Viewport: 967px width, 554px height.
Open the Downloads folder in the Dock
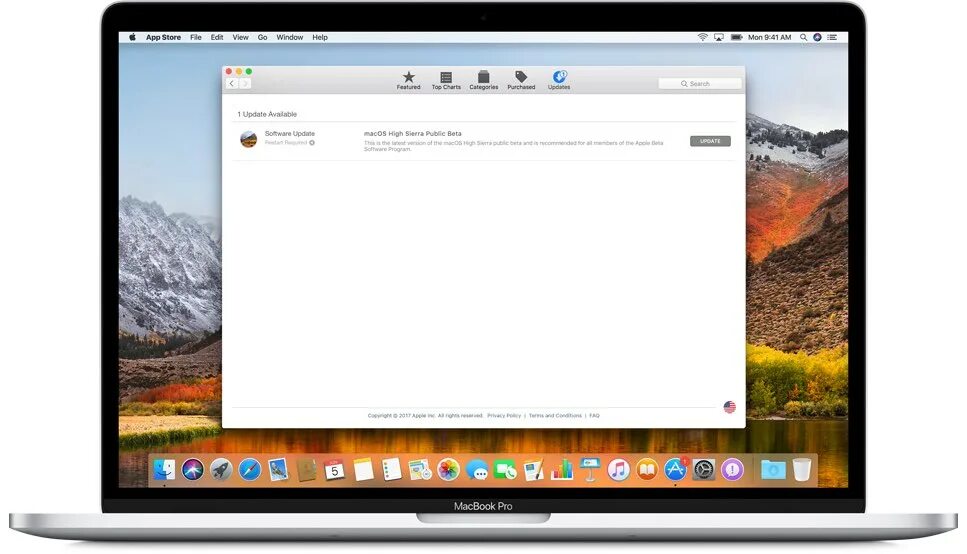pos(773,469)
